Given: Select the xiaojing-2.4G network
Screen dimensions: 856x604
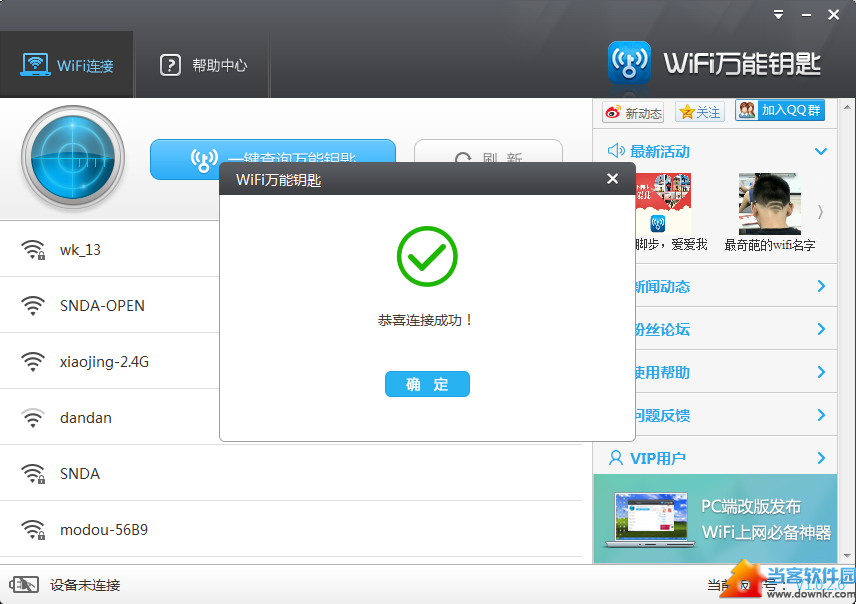Looking at the screenshot, I should 109,362.
